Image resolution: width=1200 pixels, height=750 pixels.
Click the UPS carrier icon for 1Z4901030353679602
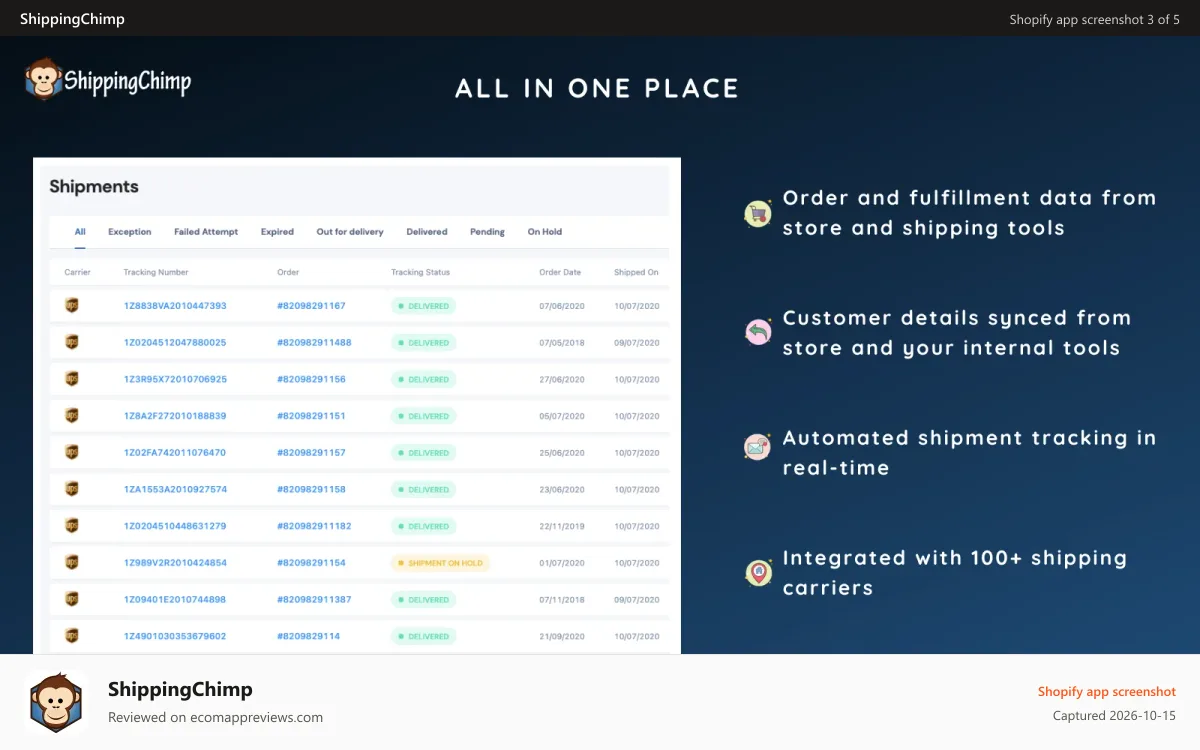71,635
